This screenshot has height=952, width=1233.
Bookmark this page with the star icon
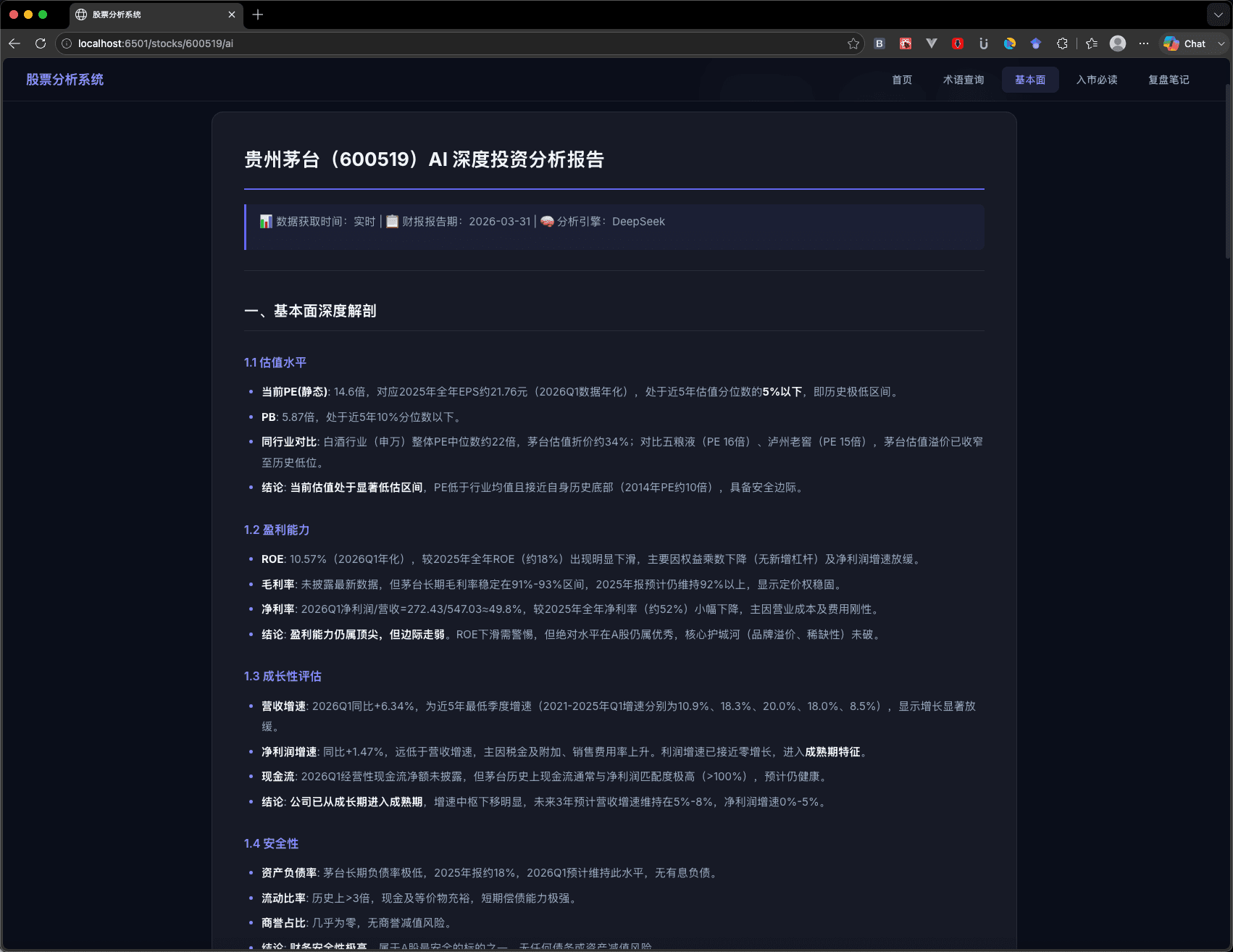point(853,43)
